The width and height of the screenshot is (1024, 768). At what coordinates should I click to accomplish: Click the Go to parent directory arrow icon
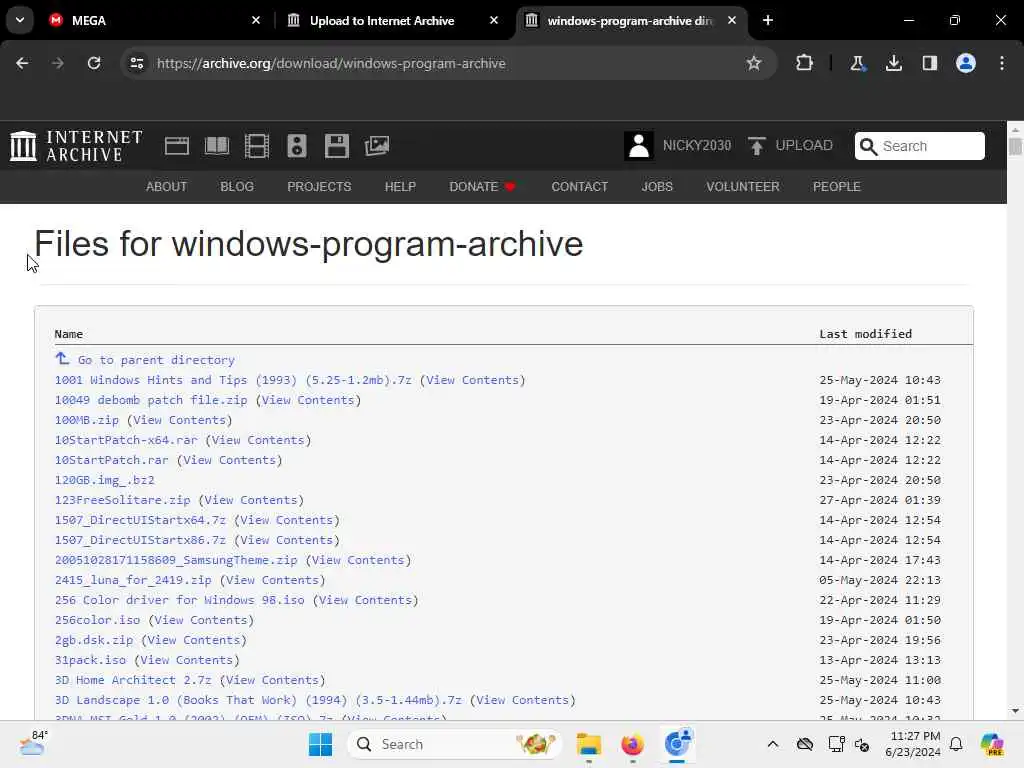(x=62, y=358)
